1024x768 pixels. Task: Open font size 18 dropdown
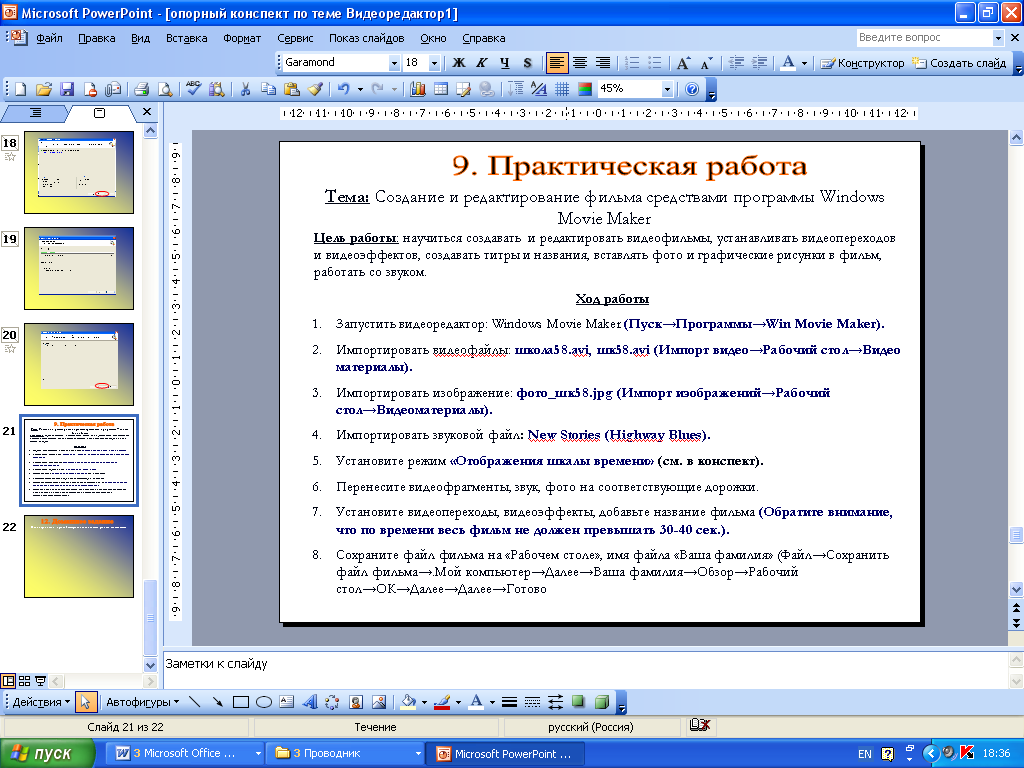click(x=434, y=63)
